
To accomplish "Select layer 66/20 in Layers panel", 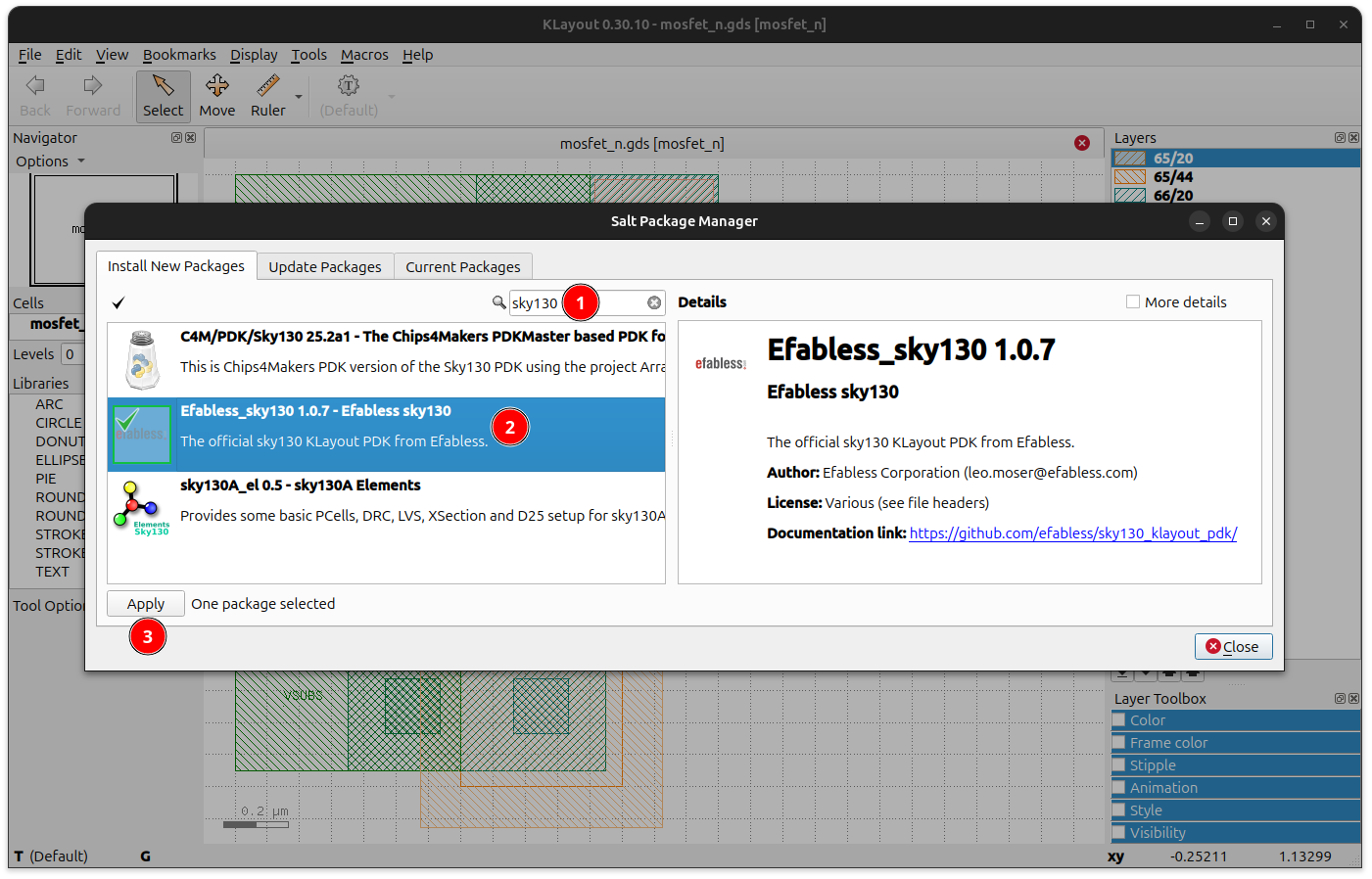I will 1236,196.
